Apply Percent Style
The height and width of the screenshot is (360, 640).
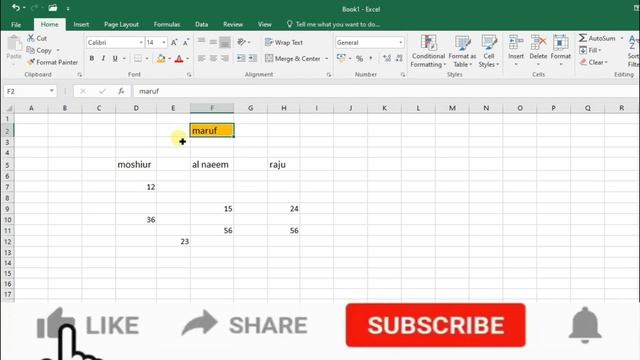359,58
